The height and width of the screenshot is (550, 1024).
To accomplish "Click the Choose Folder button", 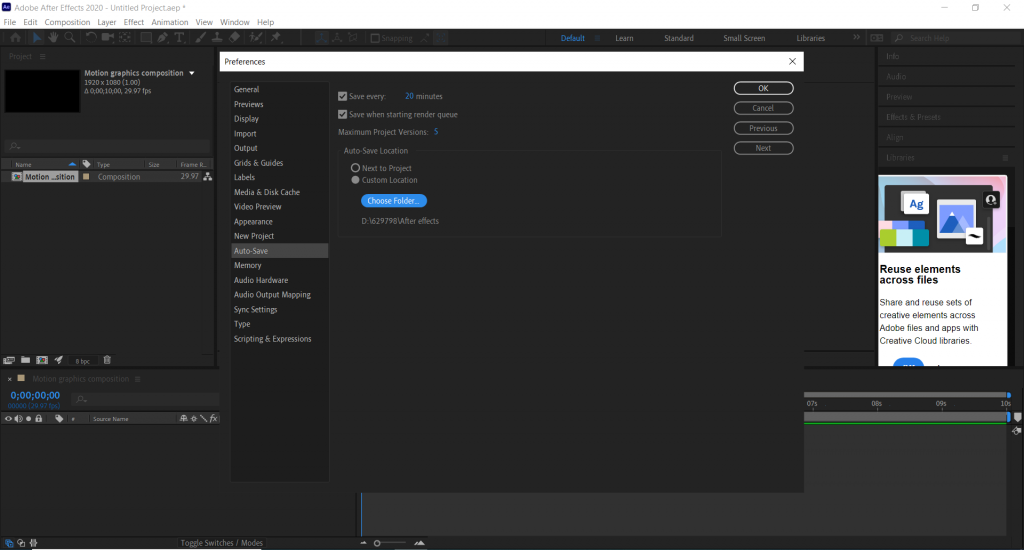I will pyautogui.click(x=393, y=201).
